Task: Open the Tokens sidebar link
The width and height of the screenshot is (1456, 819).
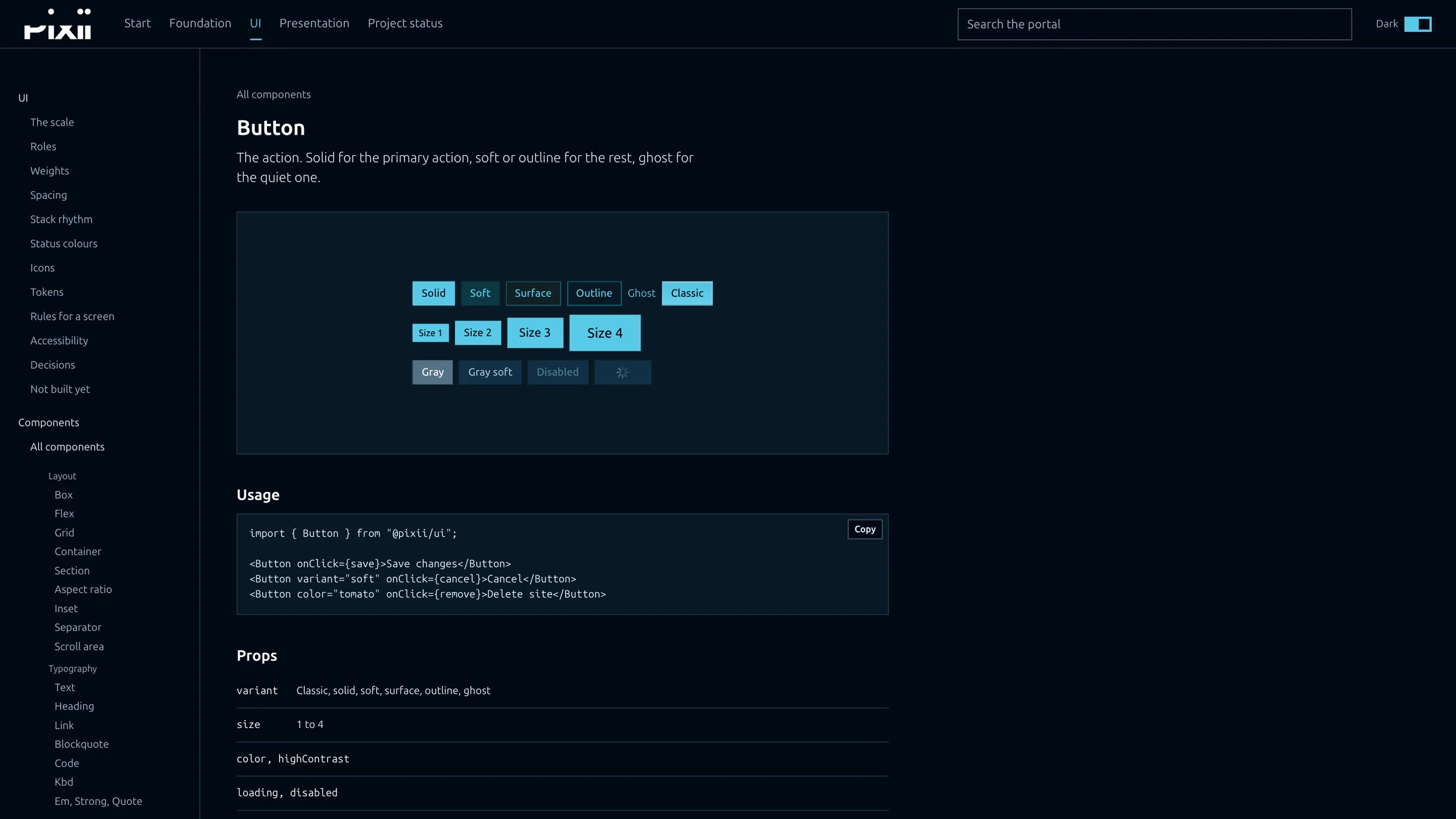Action: coord(47,292)
